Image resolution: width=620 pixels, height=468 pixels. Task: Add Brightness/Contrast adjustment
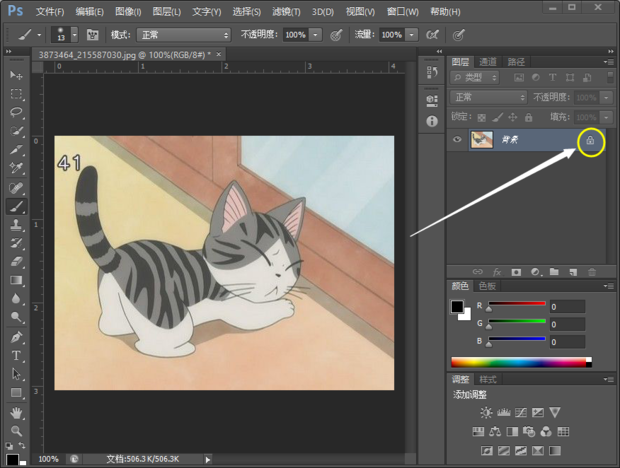[x=486, y=413]
